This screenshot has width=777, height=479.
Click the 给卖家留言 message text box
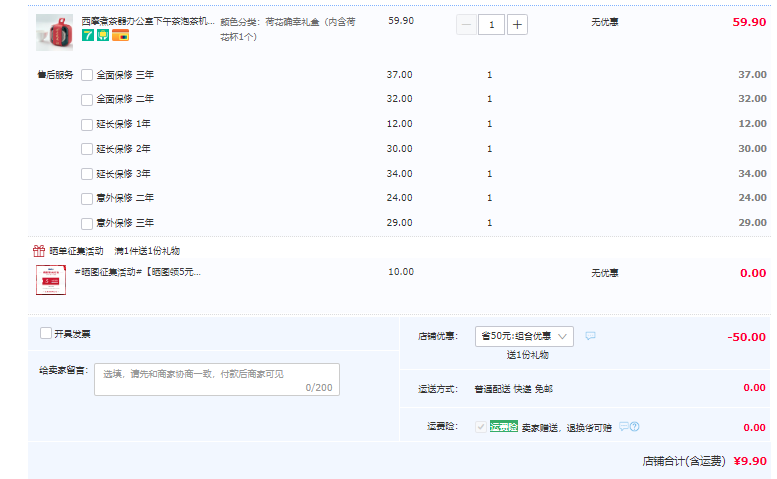point(217,379)
